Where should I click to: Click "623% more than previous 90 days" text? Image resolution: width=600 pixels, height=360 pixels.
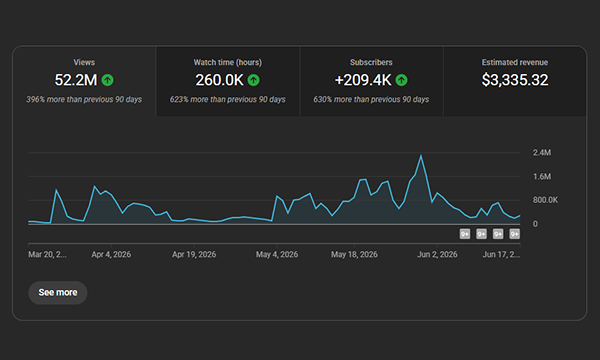(x=228, y=99)
